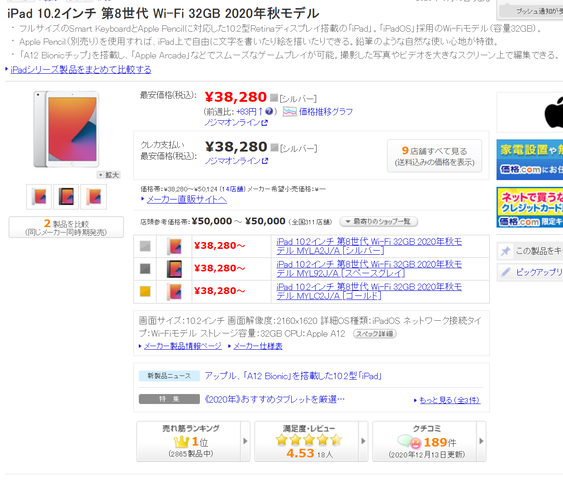
Task: Click the 特集 label
Action: pos(169,399)
